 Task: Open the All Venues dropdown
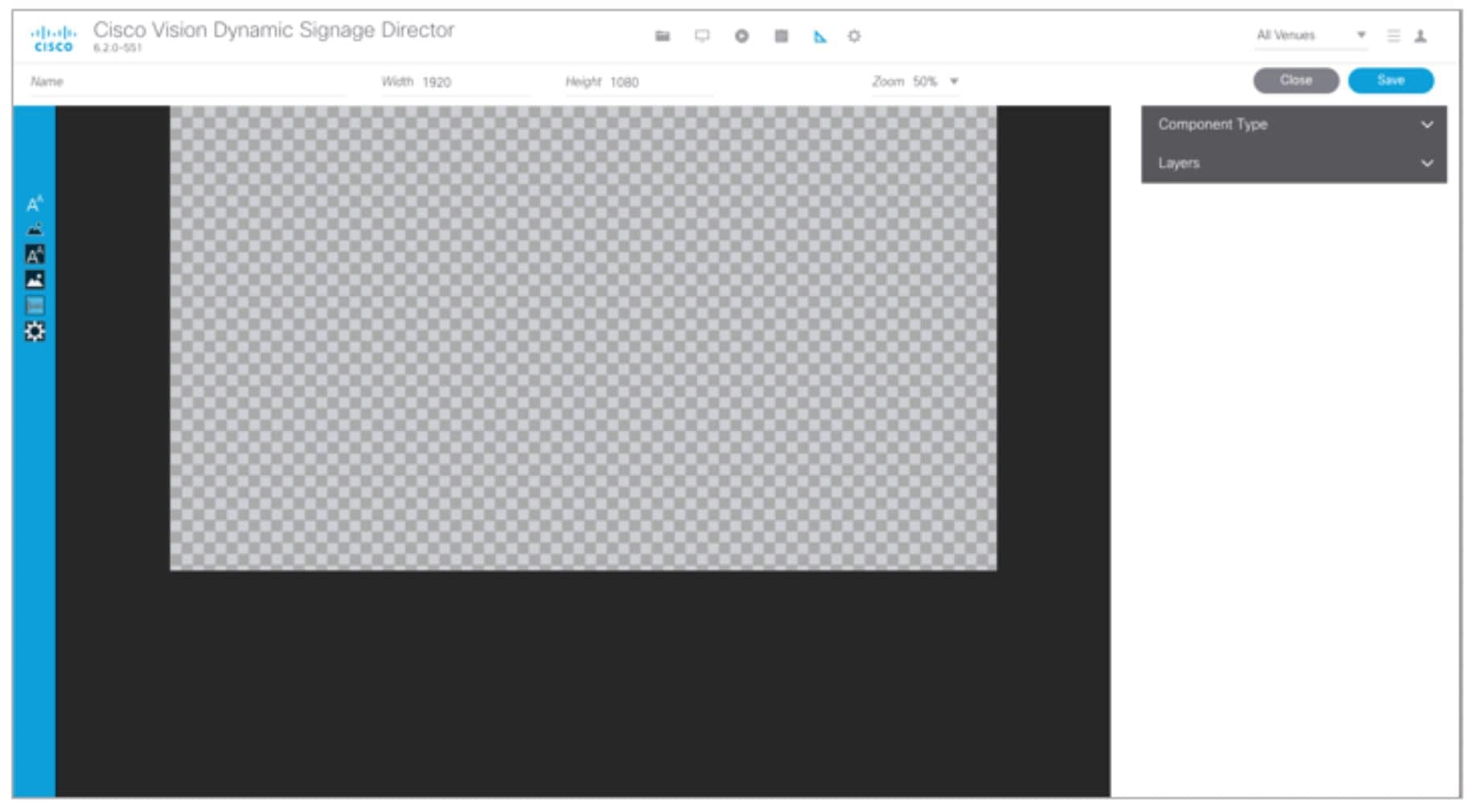[1311, 35]
